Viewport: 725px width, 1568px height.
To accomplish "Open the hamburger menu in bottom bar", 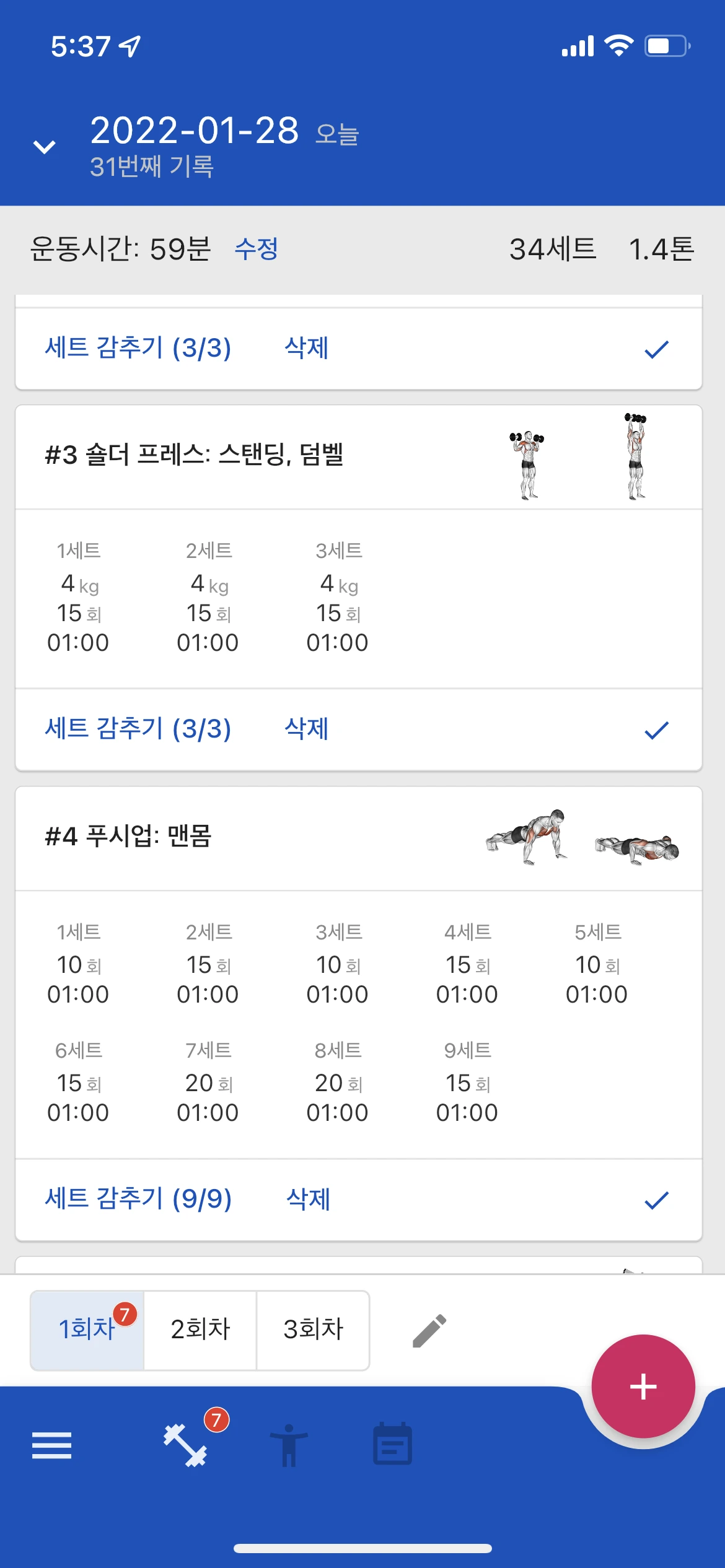I will [51, 1445].
